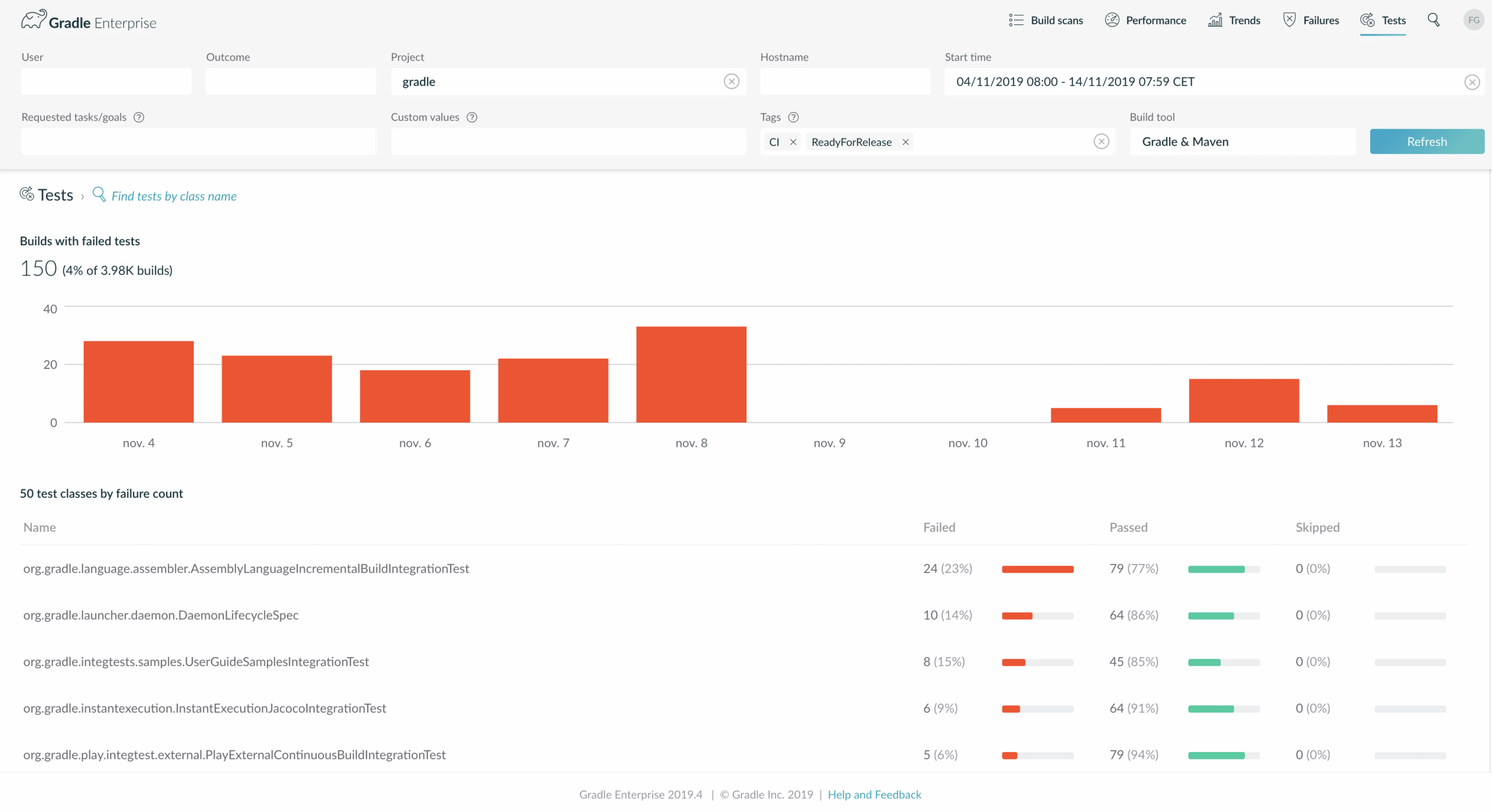Viewport: 1492px width, 812px height.
Task: Click the Refresh button
Action: point(1427,142)
